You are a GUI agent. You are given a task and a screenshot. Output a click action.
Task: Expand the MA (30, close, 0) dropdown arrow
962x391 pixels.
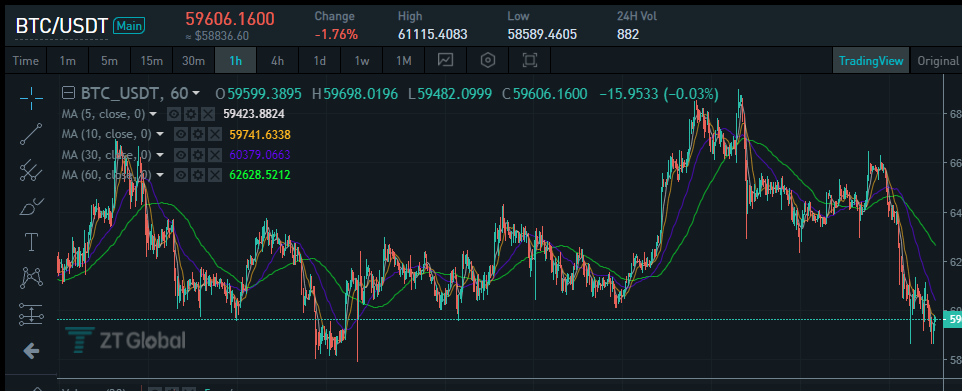click(160, 155)
